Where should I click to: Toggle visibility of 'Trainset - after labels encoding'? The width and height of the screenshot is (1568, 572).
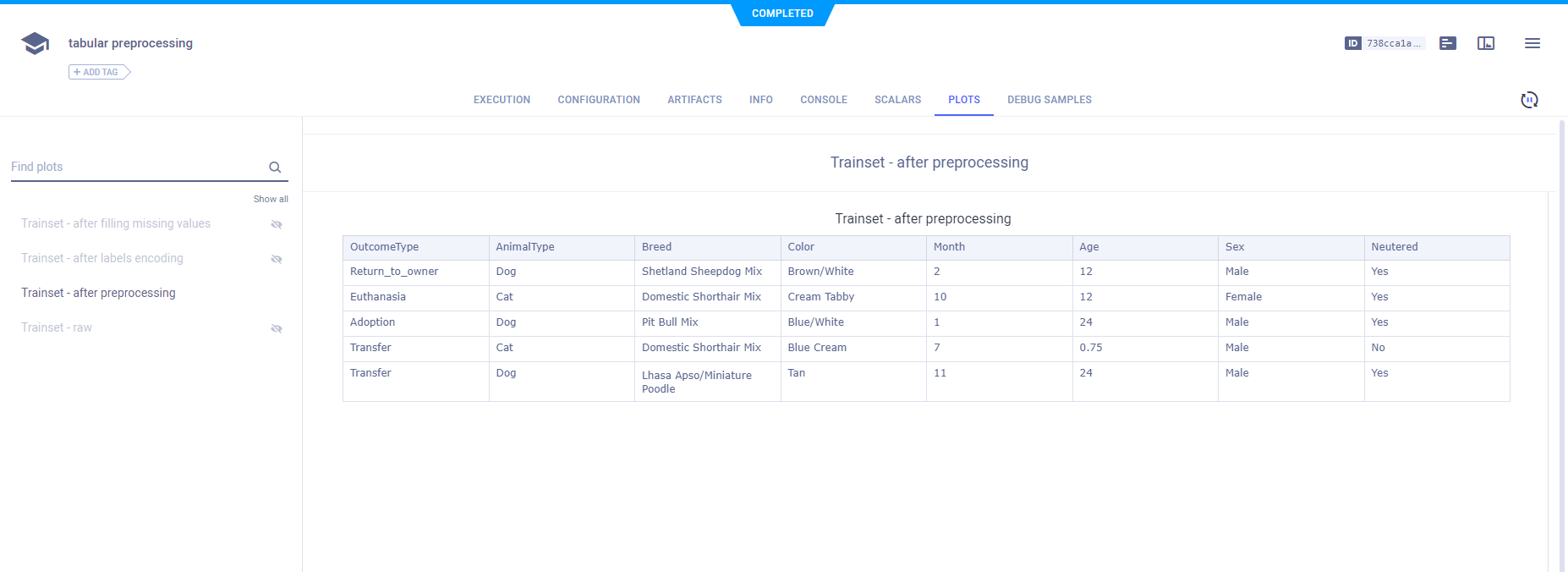pyautogui.click(x=276, y=259)
